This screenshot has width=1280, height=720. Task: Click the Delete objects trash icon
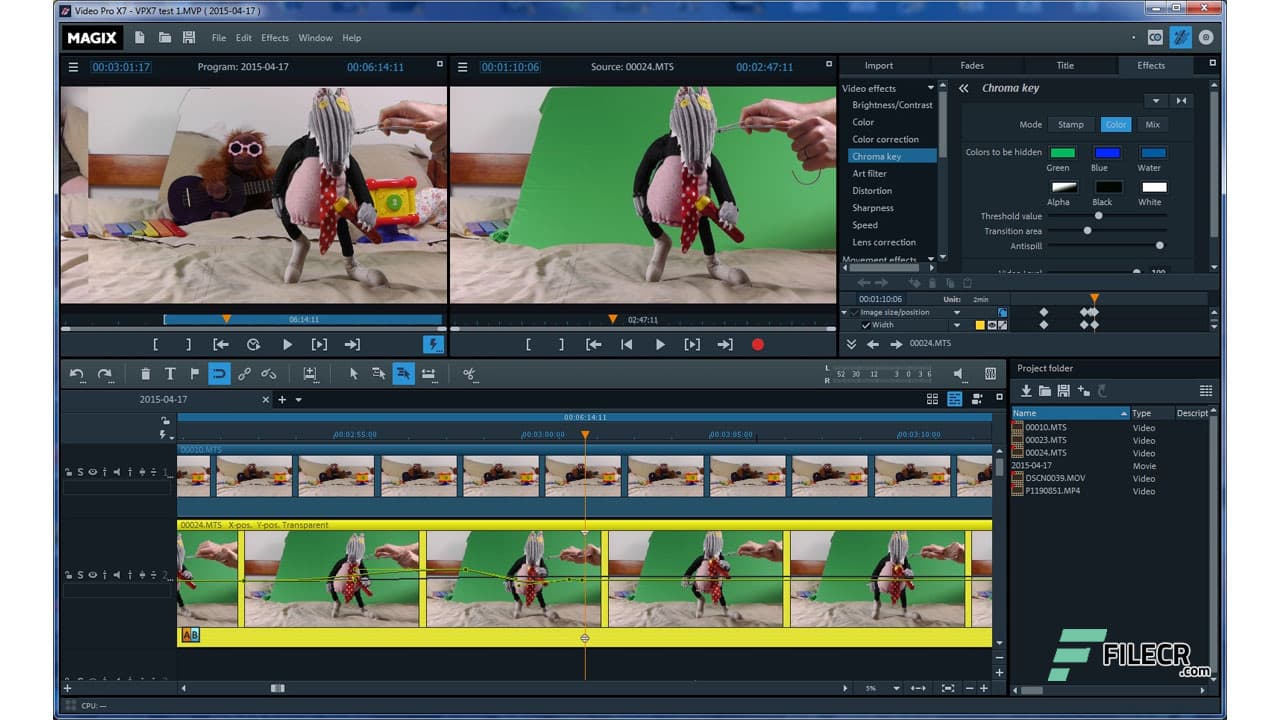tap(147, 373)
